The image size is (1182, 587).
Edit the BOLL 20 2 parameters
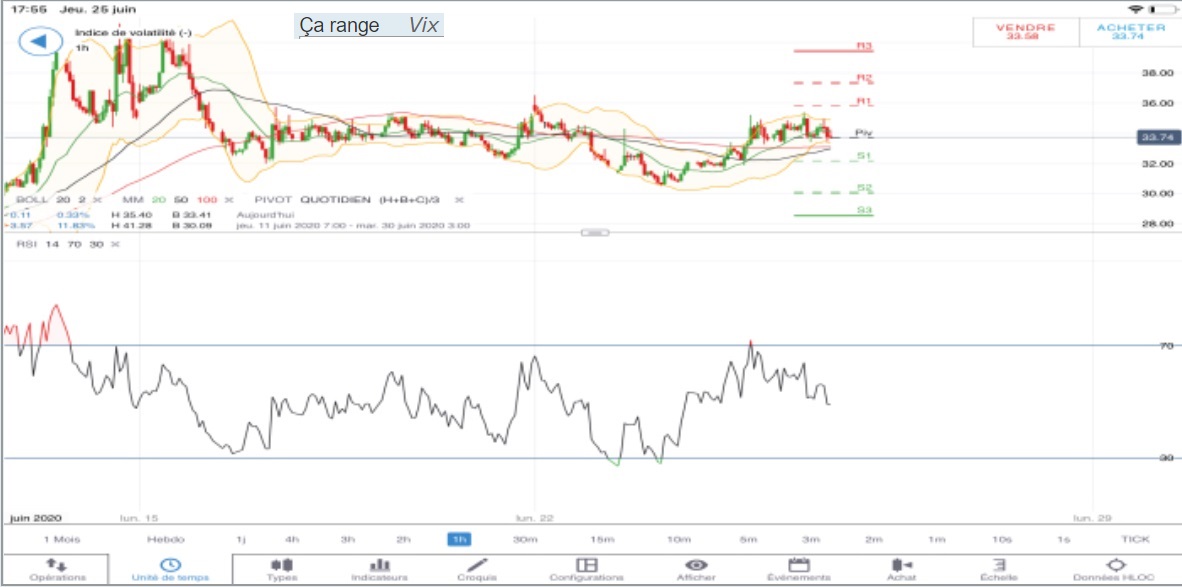coord(49,200)
